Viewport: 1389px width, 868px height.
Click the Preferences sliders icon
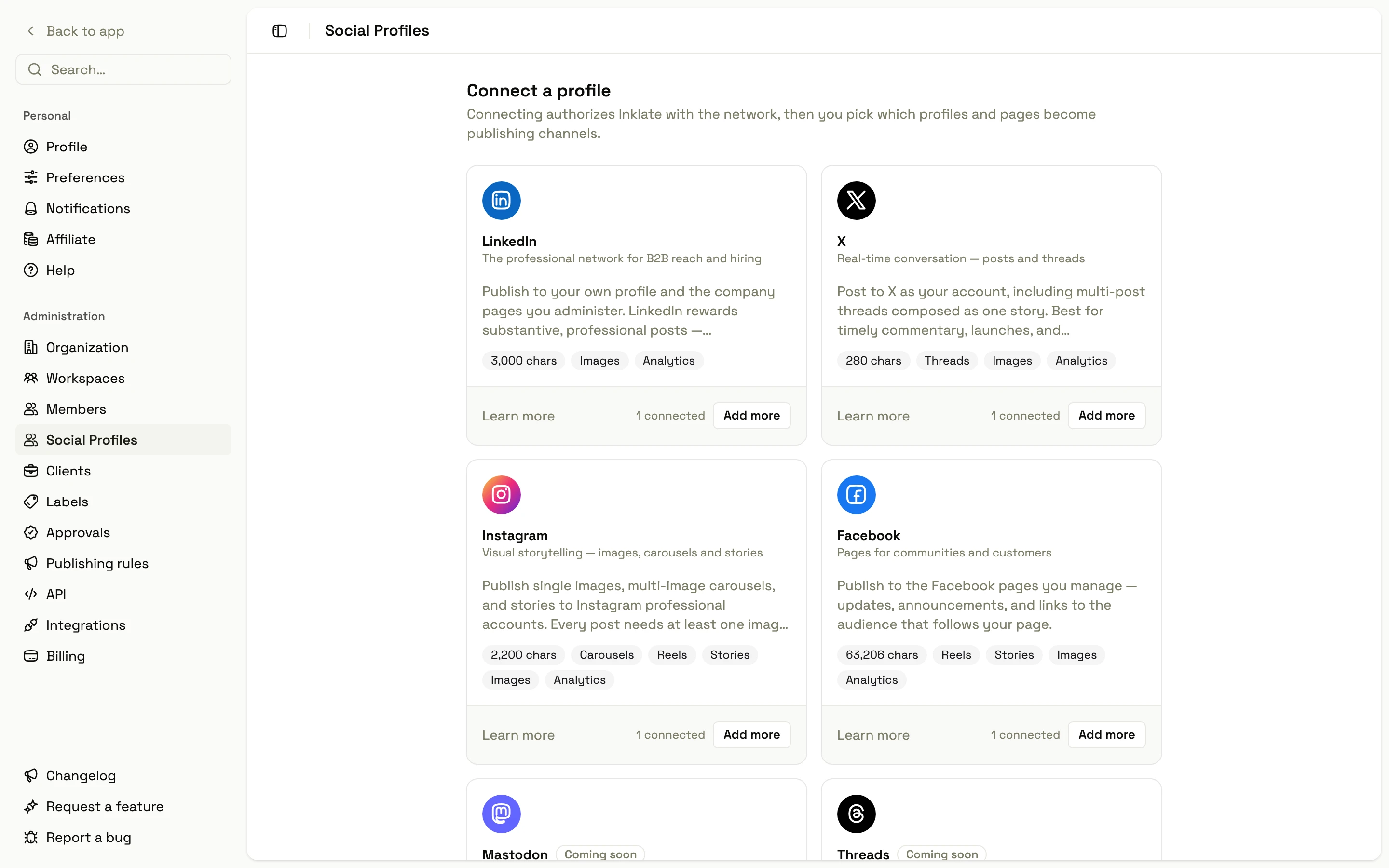(x=31, y=177)
